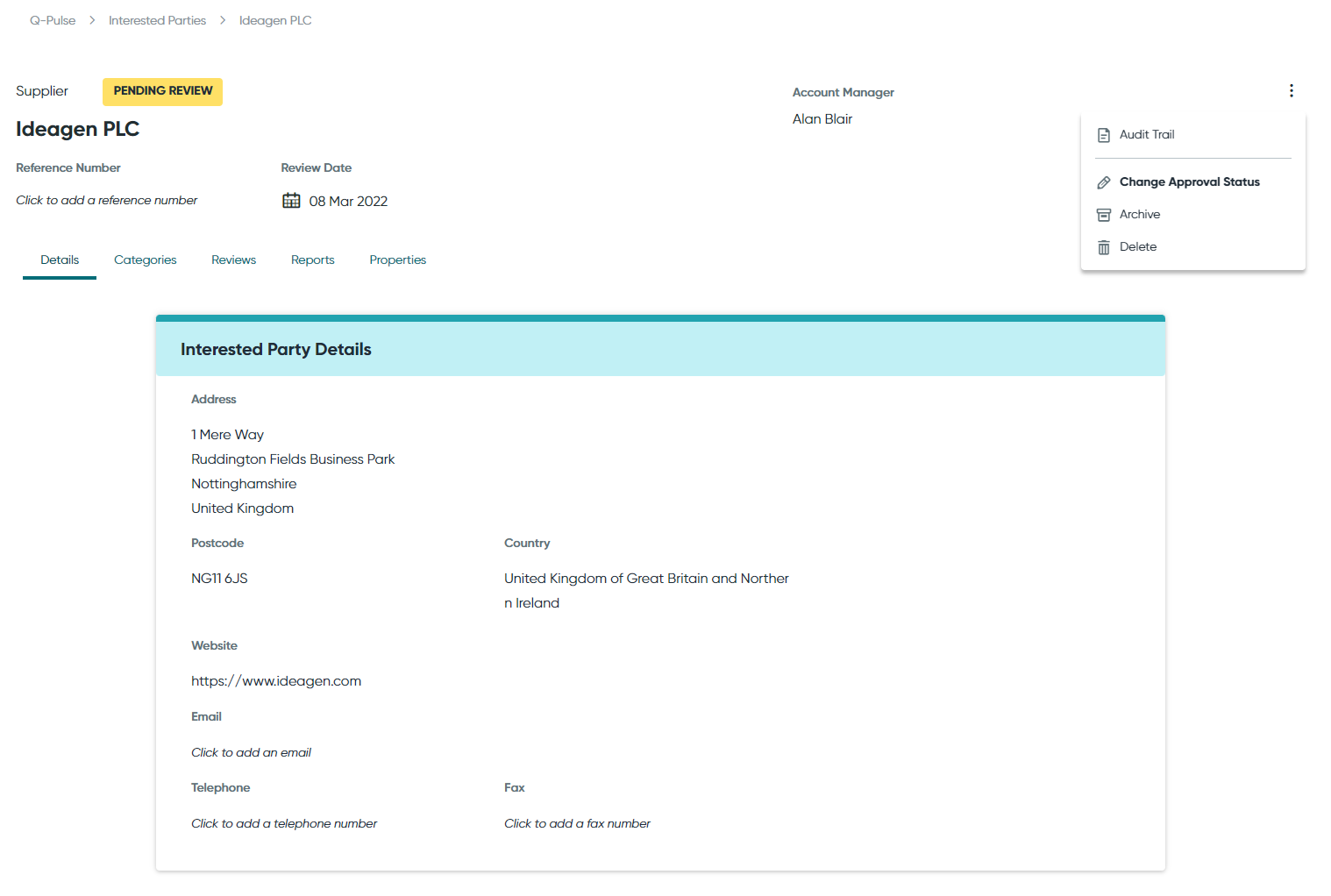Screen dimensions: 1331x896
Task: Click the Archive box icon
Action: tap(1104, 215)
